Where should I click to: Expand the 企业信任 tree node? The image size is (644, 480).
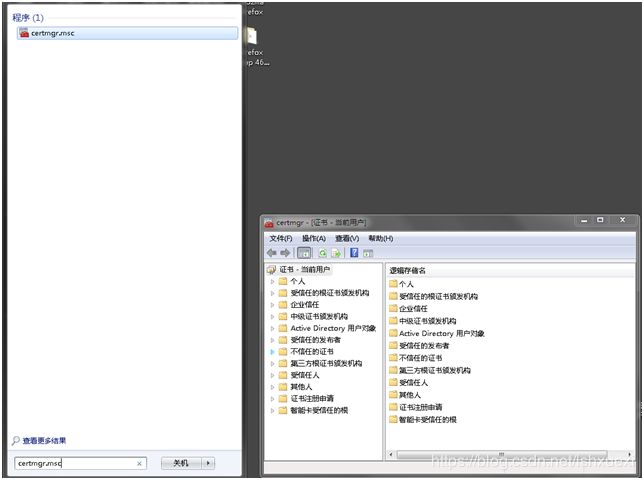[272, 305]
